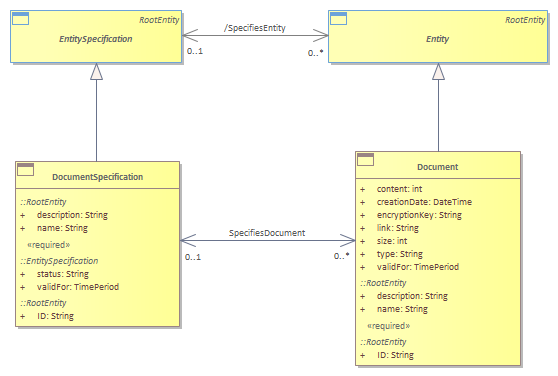This screenshot has height=376, width=558.
Task: Select the EntitySpecification class name
Action: tap(96, 39)
